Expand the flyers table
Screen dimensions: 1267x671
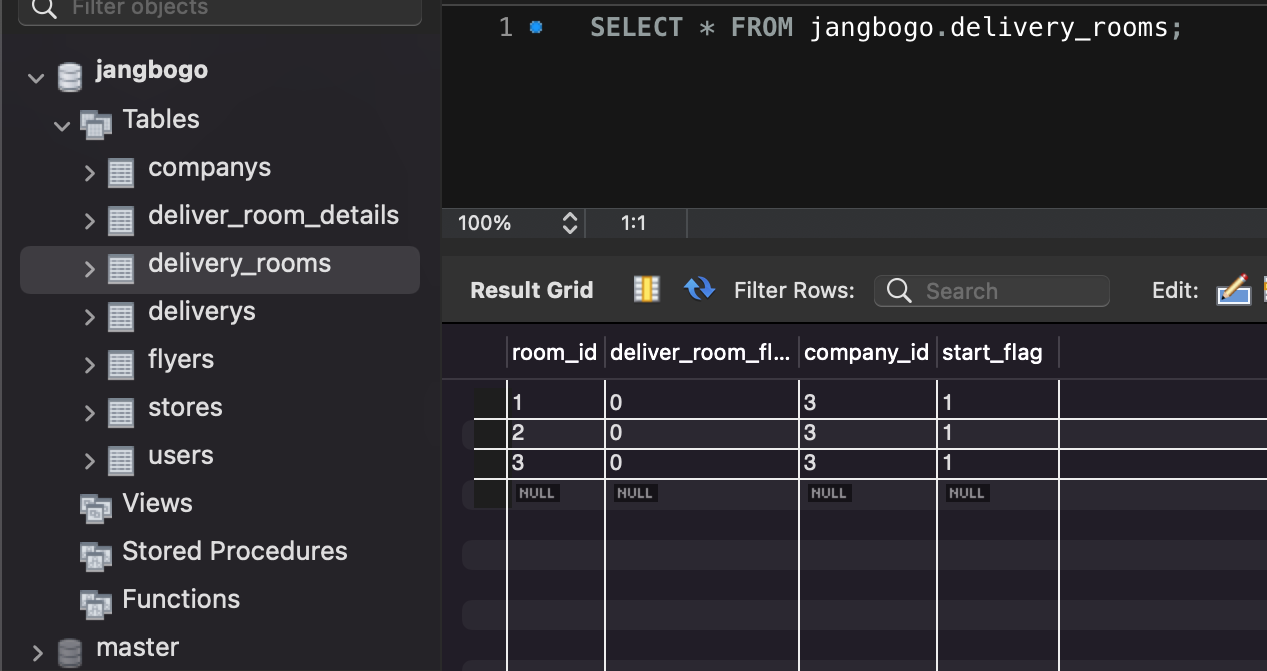(x=90, y=365)
